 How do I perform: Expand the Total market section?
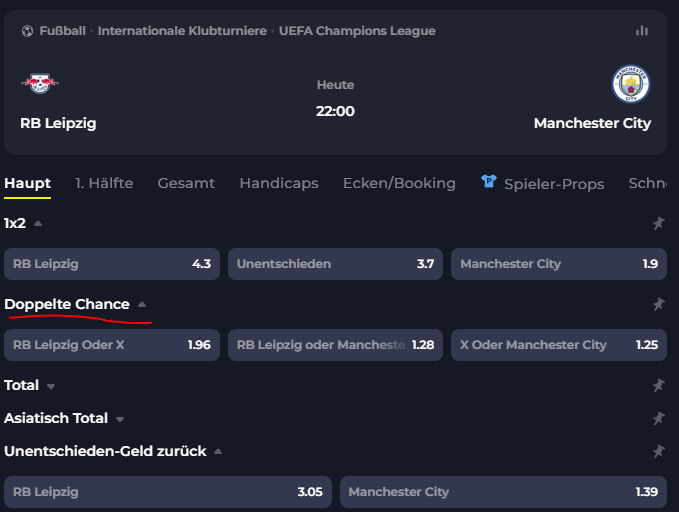point(51,386)
